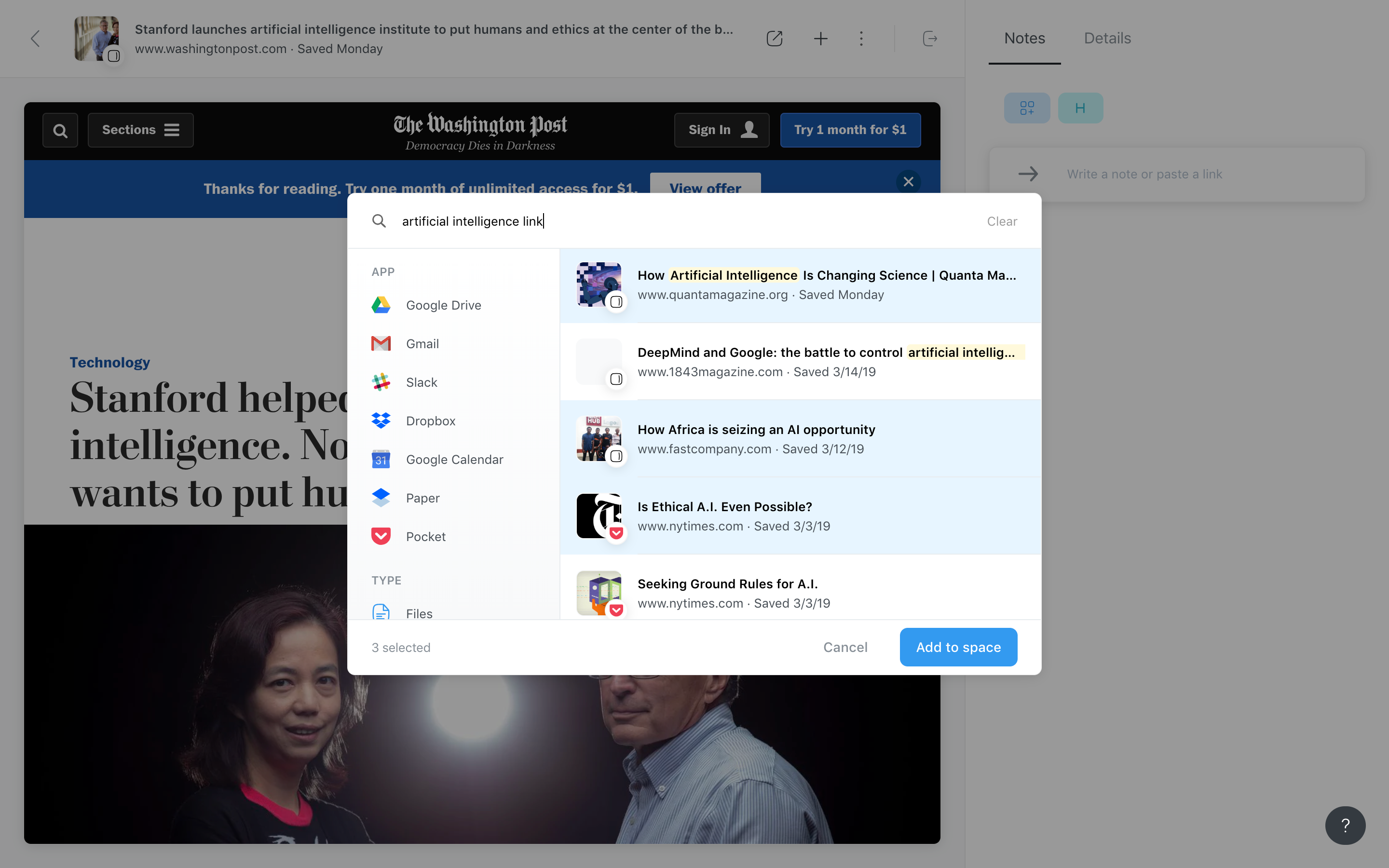Click the '3 selected' status text
This screenshot has width=1389, height=868.
click(401, 648)
